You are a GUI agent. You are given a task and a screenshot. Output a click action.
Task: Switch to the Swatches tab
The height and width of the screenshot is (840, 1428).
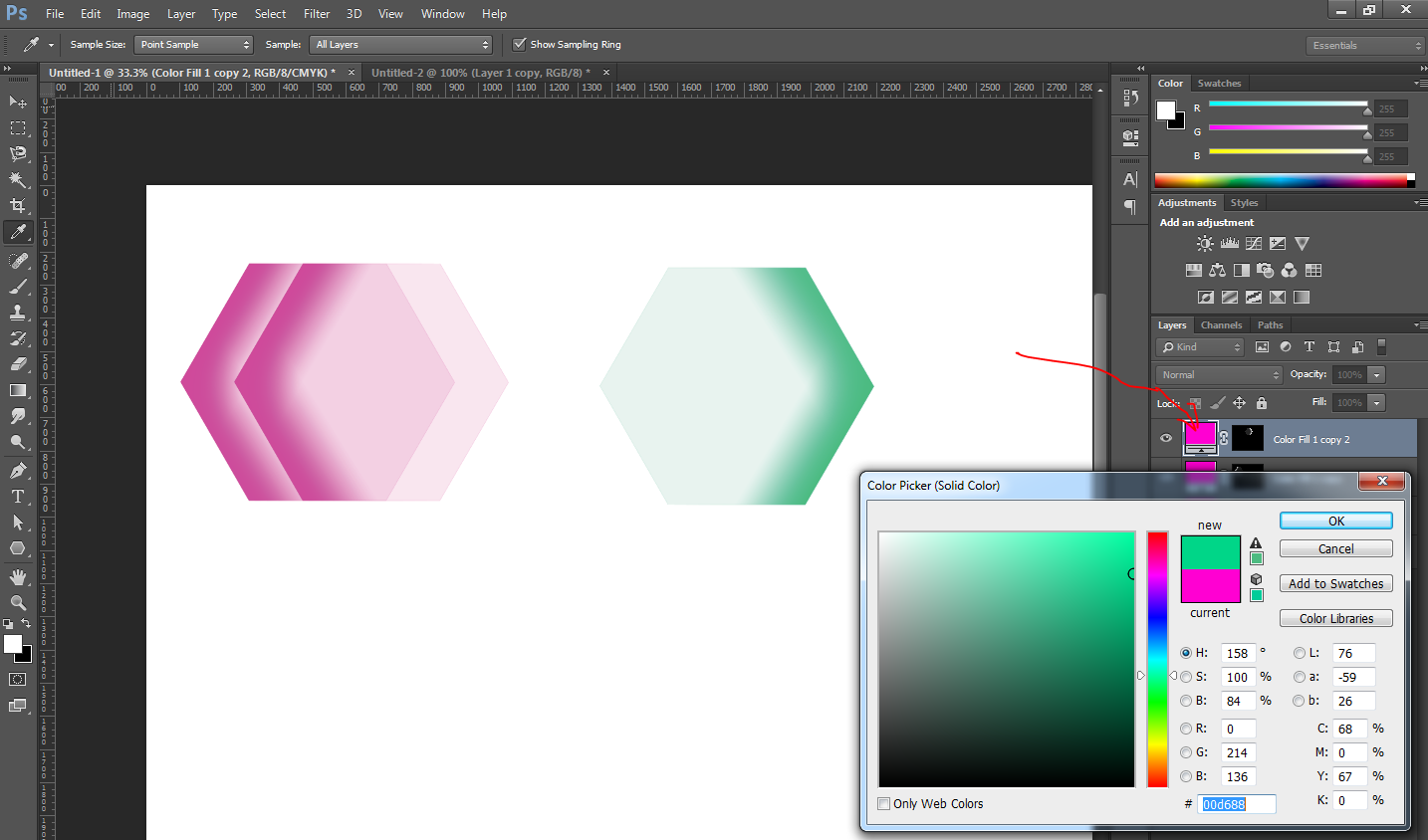[x=1219, y=84]
